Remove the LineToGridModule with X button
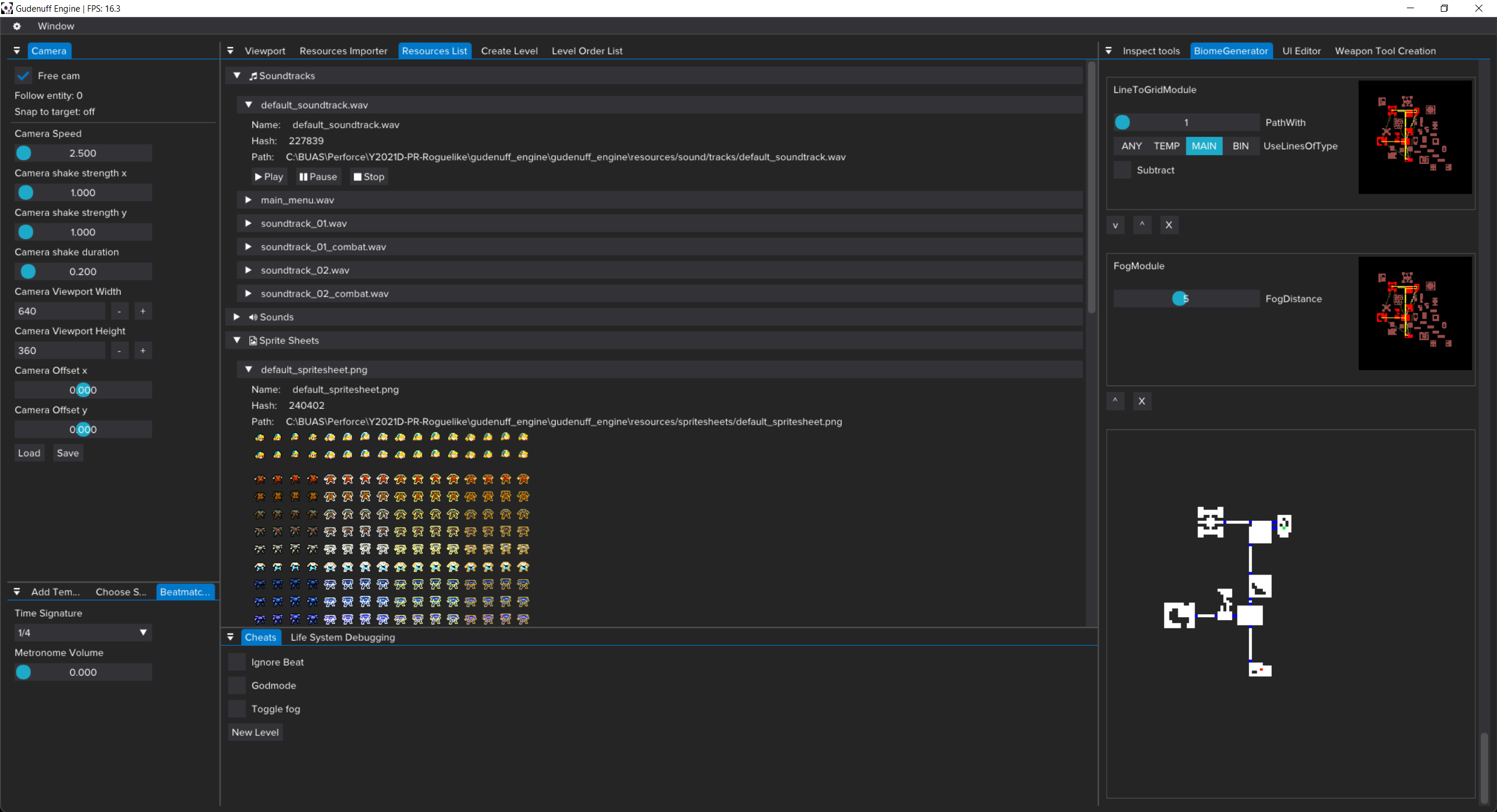1497x812 pixels. [x=1168, y=225]
